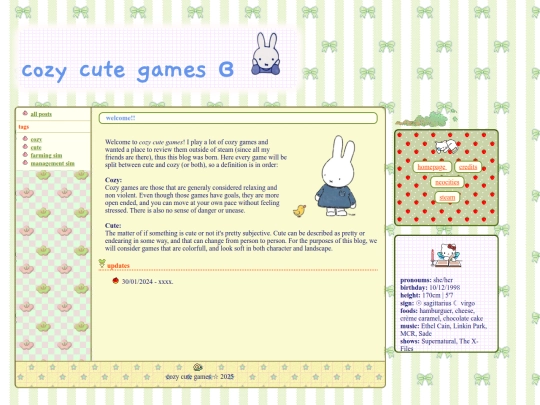Click the bullet icon beside farming sim
Image resolution: width=540 pixels, height=405 pixels.
click(x=25, y=154)
